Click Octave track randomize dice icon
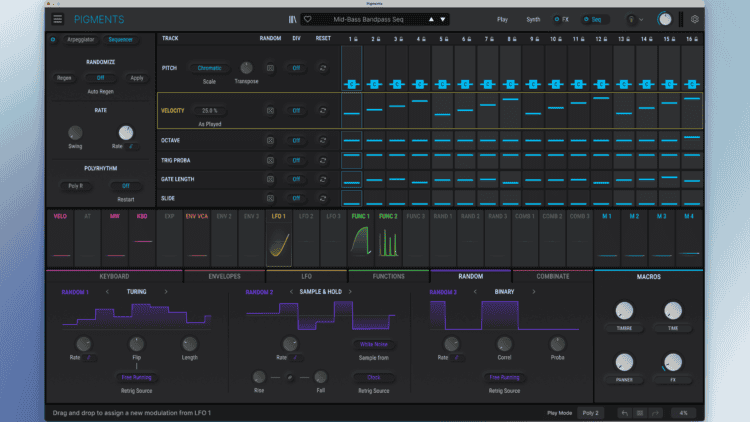This screenshot has height=422, width=750. 270,141
